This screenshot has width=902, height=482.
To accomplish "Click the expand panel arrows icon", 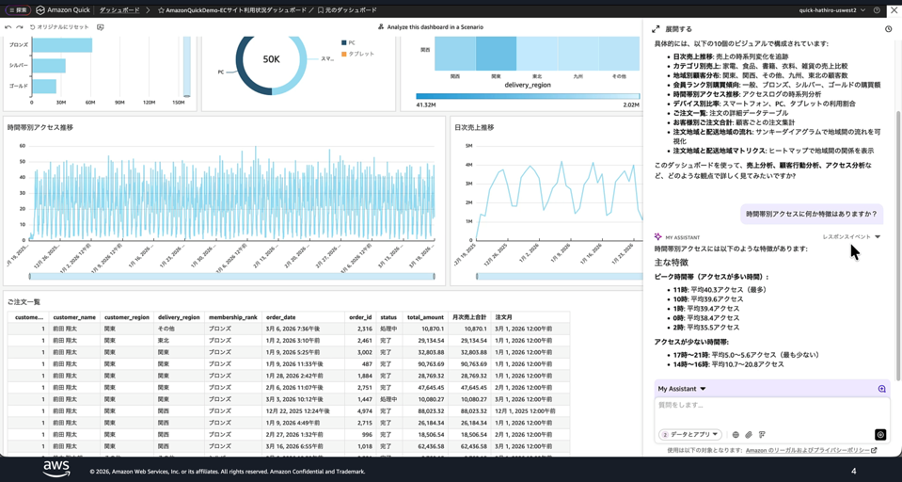I will pyautogui.click(x=656, y=29).
